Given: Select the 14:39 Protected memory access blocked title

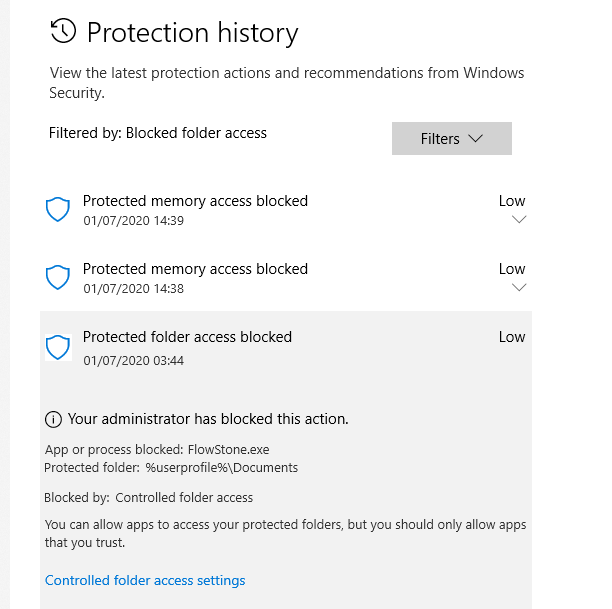Looking at the screenshot, I should click(x=195, y=201).
